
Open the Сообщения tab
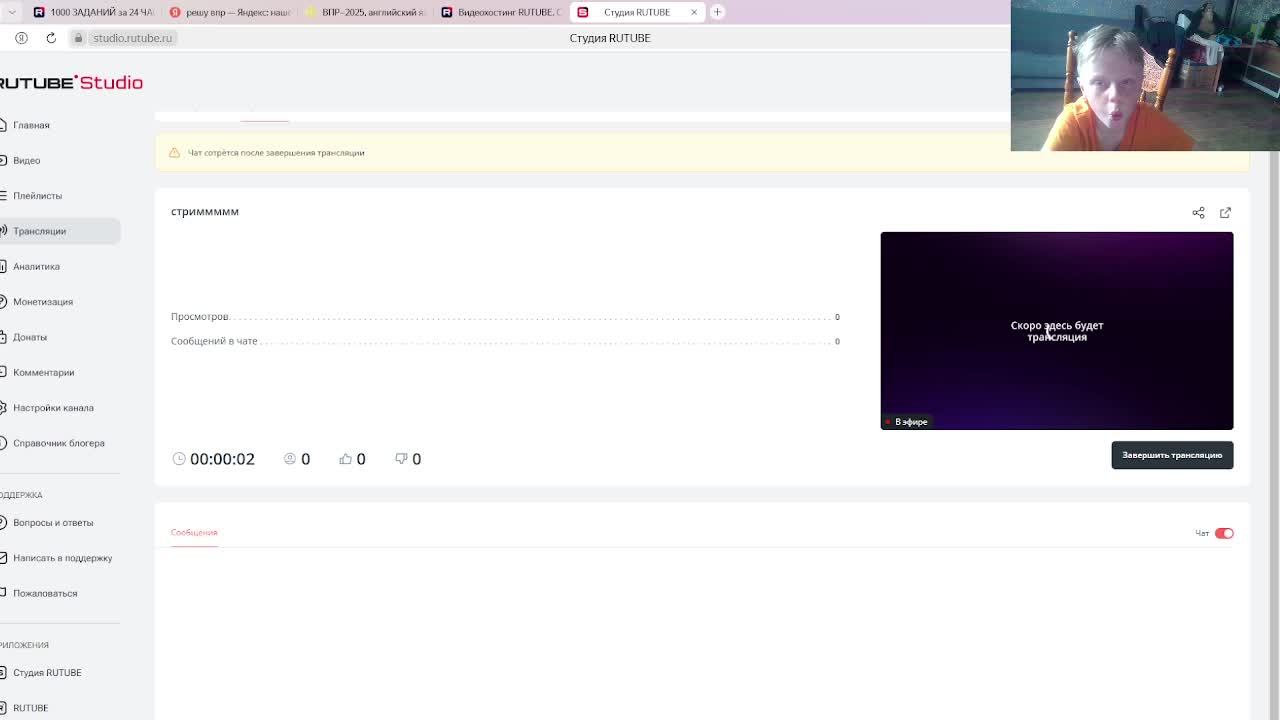pos(194,532)
